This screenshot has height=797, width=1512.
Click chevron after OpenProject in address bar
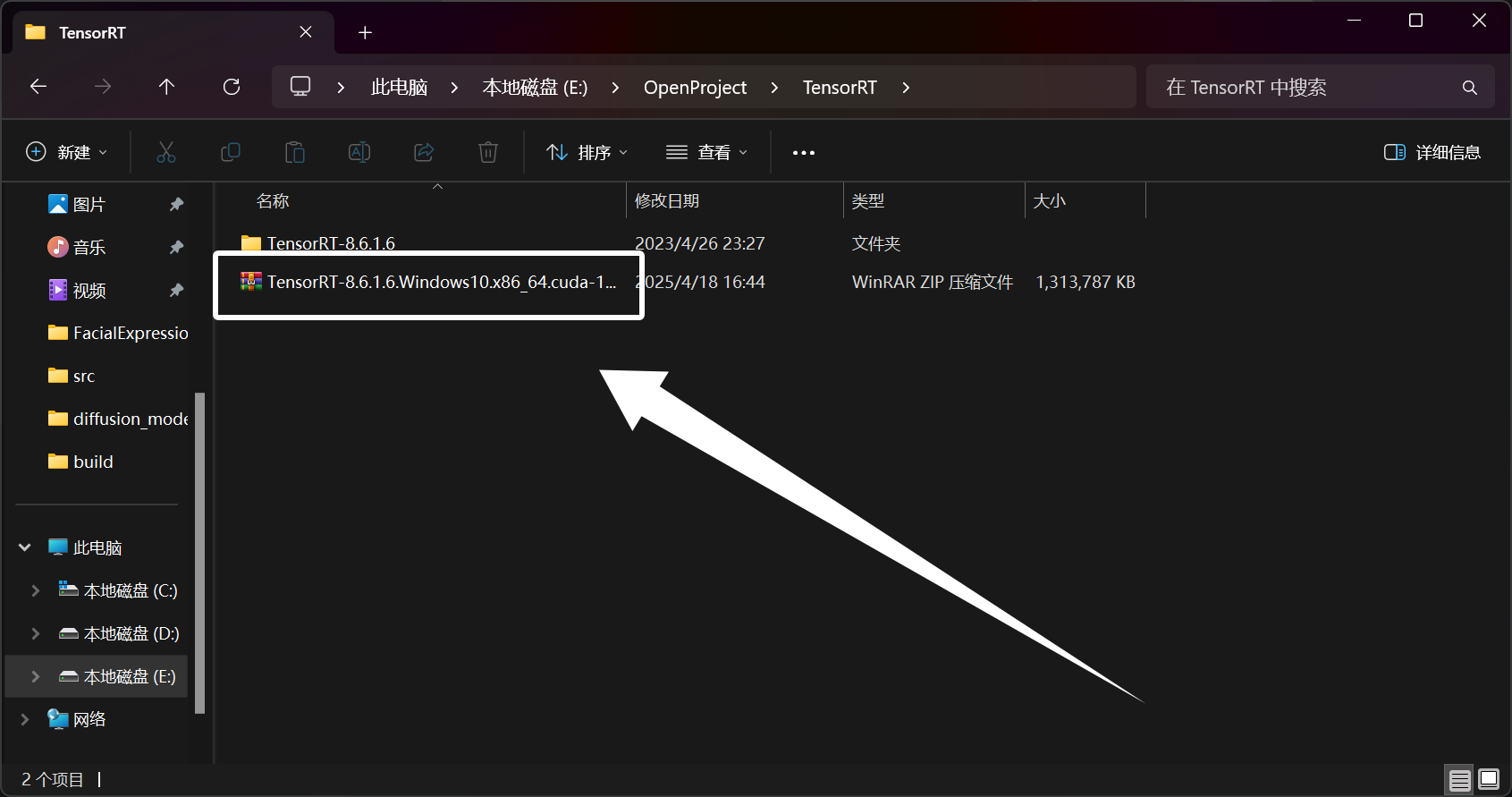[x=774, y=88]
